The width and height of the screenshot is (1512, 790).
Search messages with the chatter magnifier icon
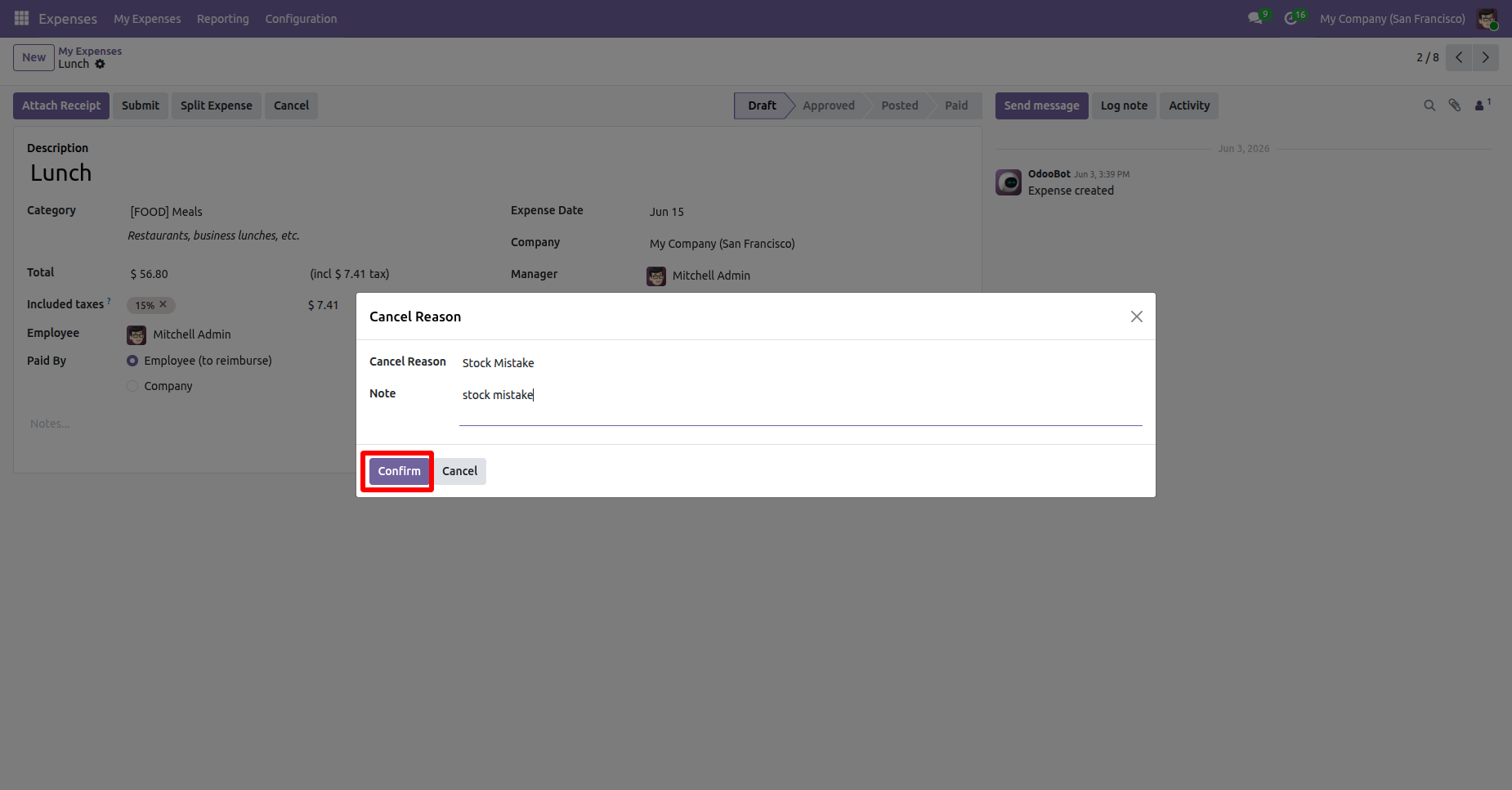1429,105
